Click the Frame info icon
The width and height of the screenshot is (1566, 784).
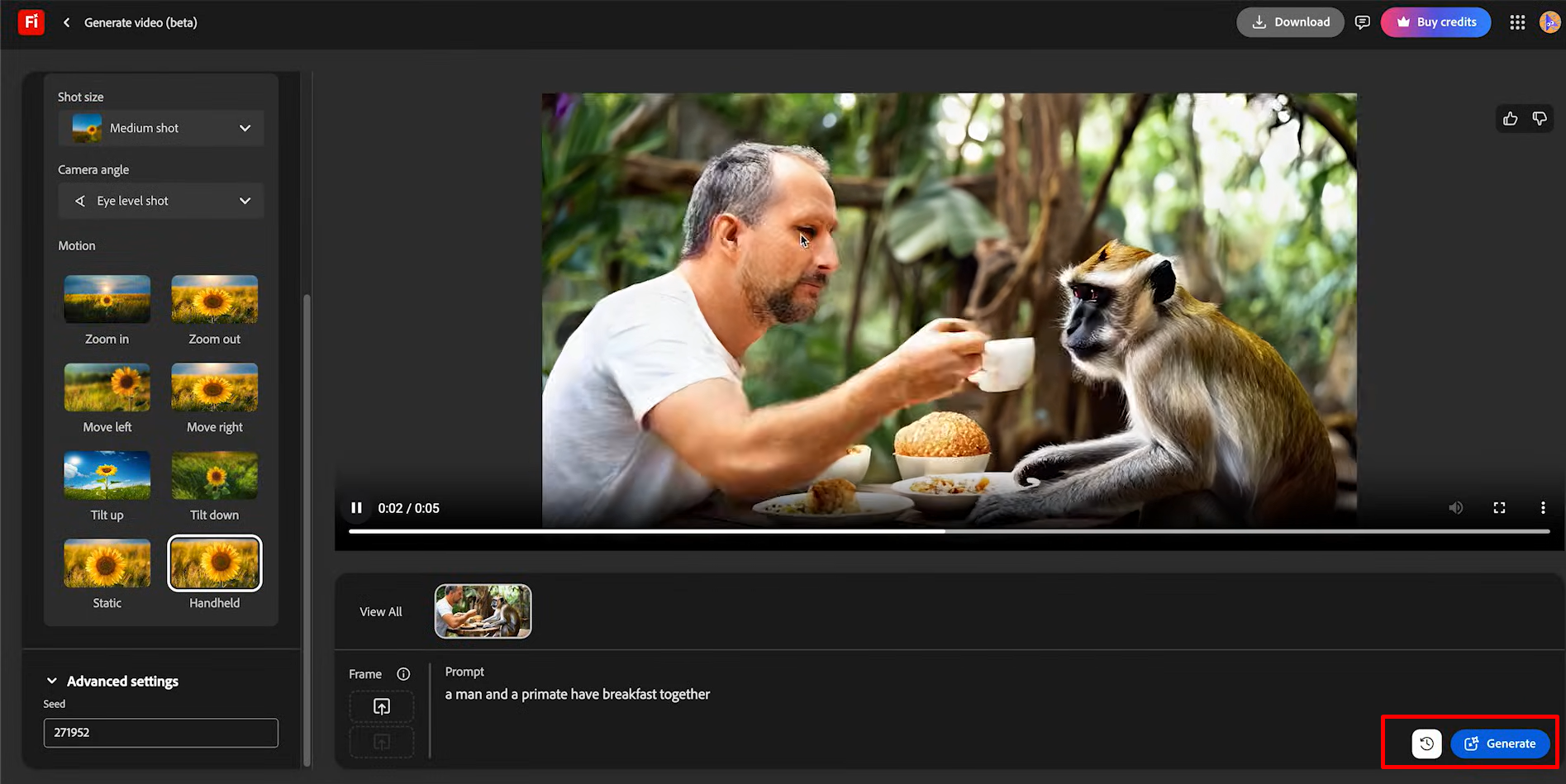coord(402,674)
